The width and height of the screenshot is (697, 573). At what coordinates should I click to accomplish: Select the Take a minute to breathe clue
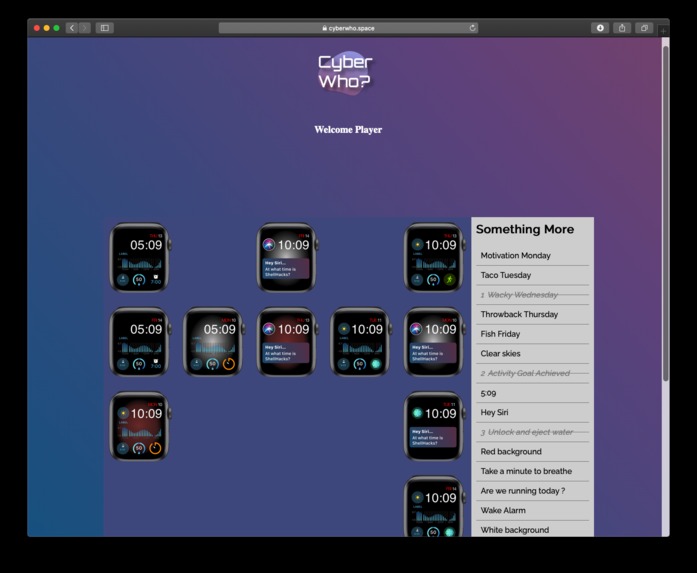pyautogui.click(x=532, y=471)
